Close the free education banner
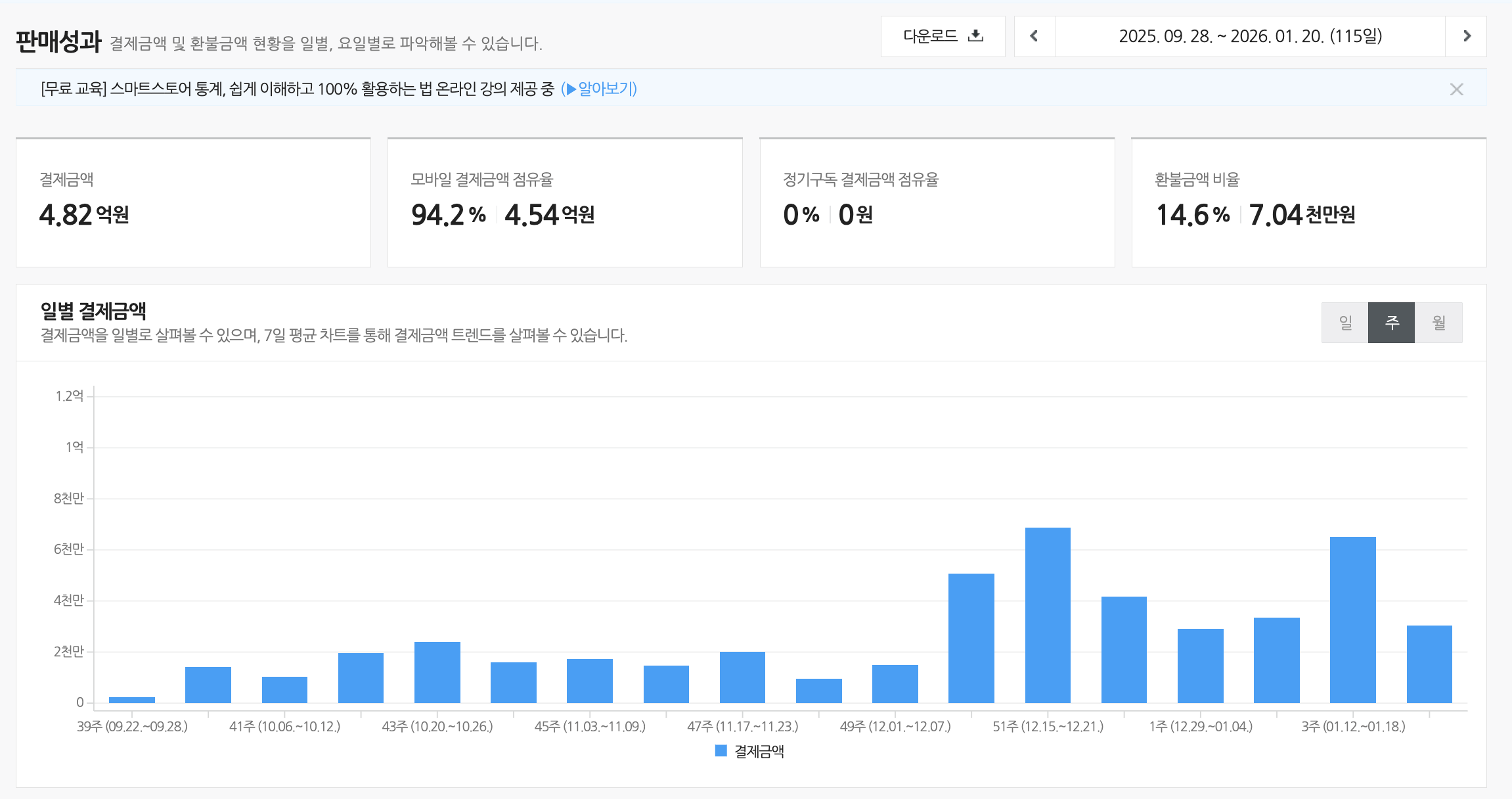Viewport: 1512px width, 799px height. coord(1456,89)
